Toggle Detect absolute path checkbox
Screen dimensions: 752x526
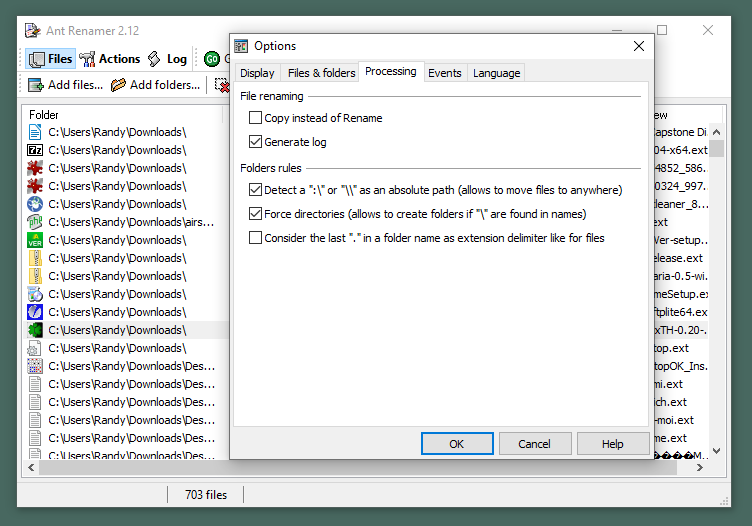coord(256,189)
